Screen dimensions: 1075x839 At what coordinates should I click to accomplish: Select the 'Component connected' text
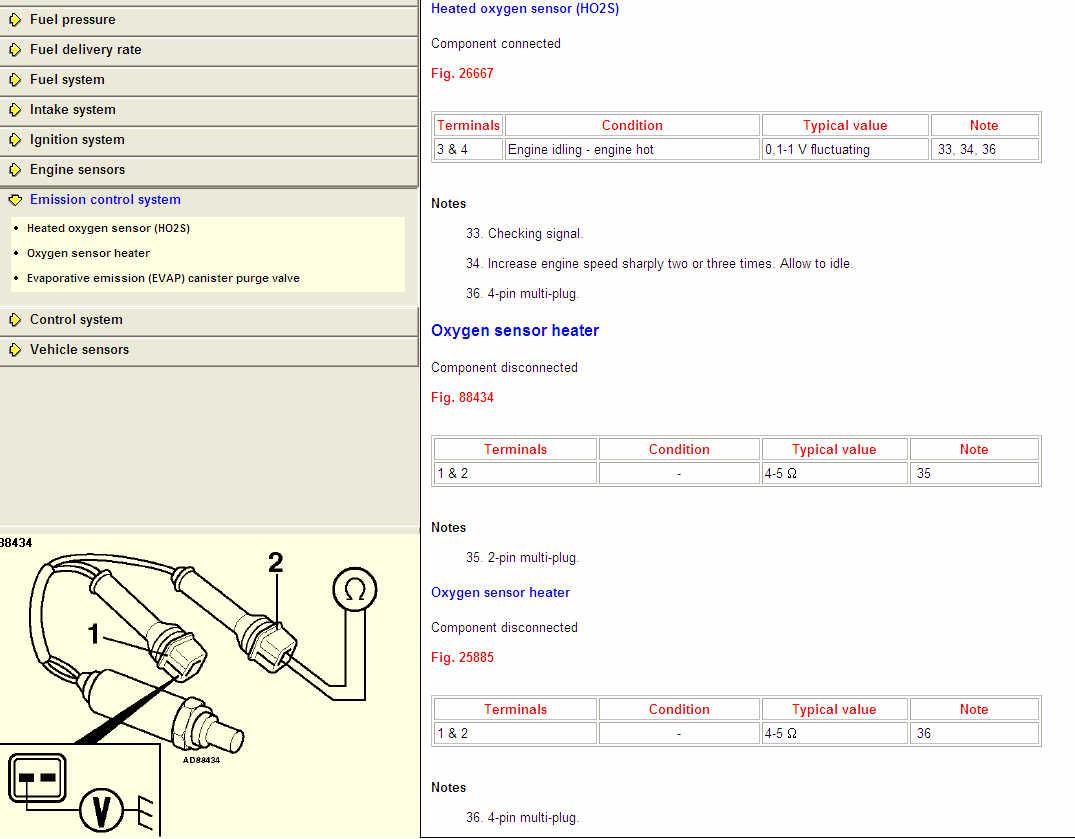(x=496, y=44)
